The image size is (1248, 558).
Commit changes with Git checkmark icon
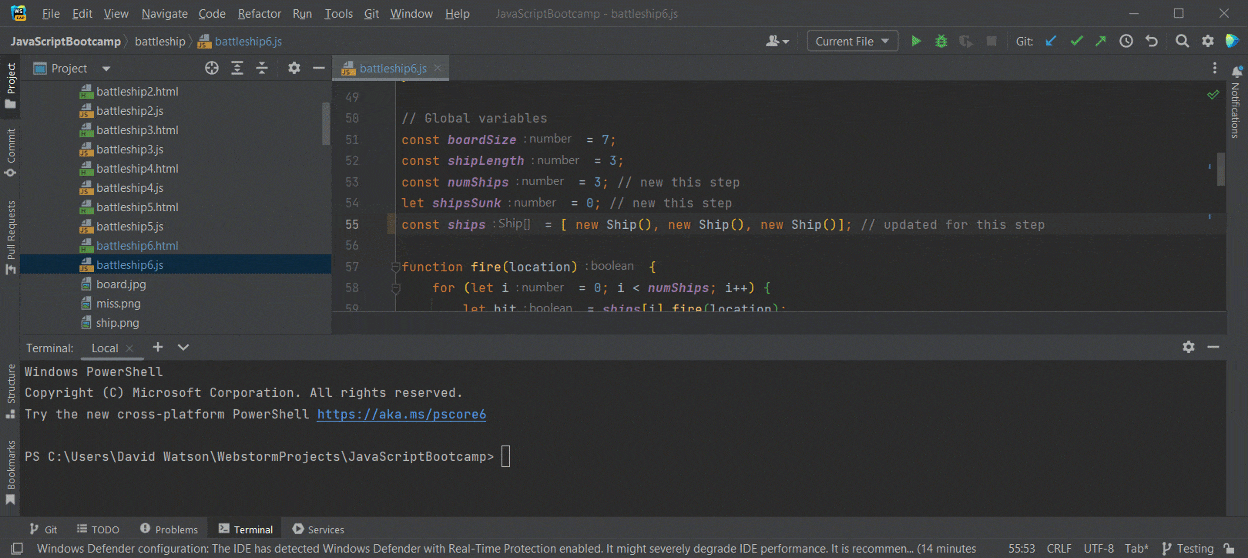pyautogui.click(x=1076, y=41)
